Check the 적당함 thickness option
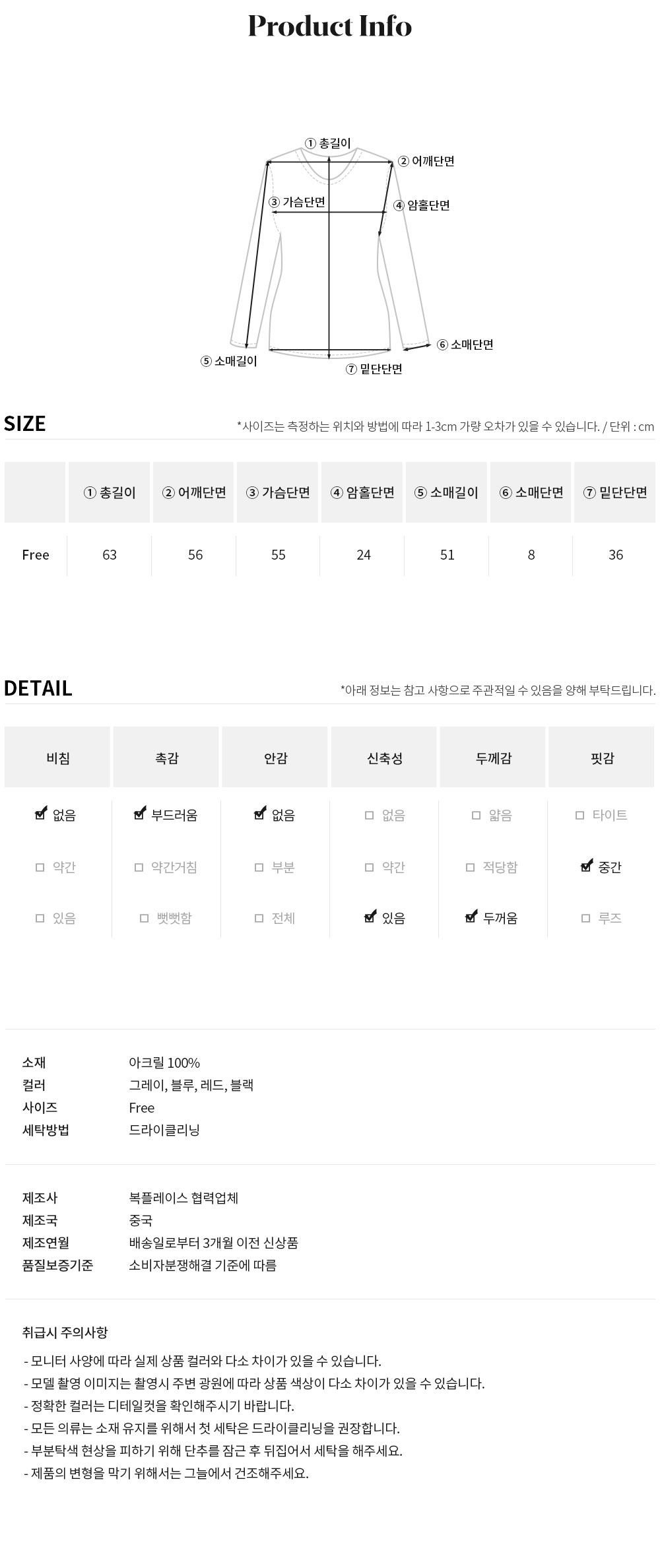This screenshot has width=660, height=1568. tap(471, 867)
